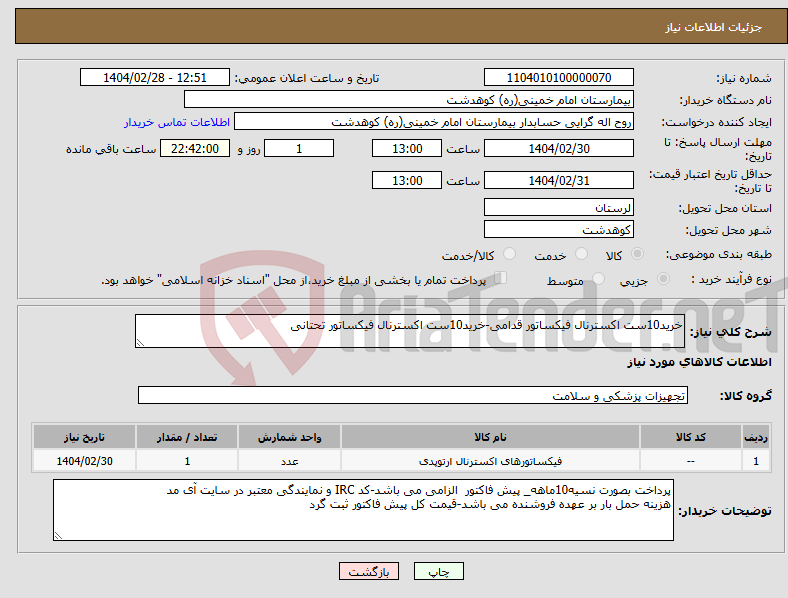Click the چاپ print button

[x=439, y=571]
